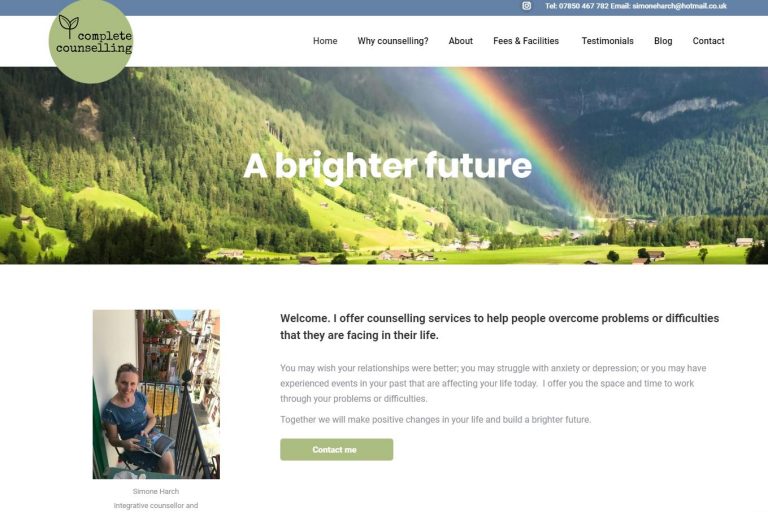Select the About menu item

pos(461,41)
